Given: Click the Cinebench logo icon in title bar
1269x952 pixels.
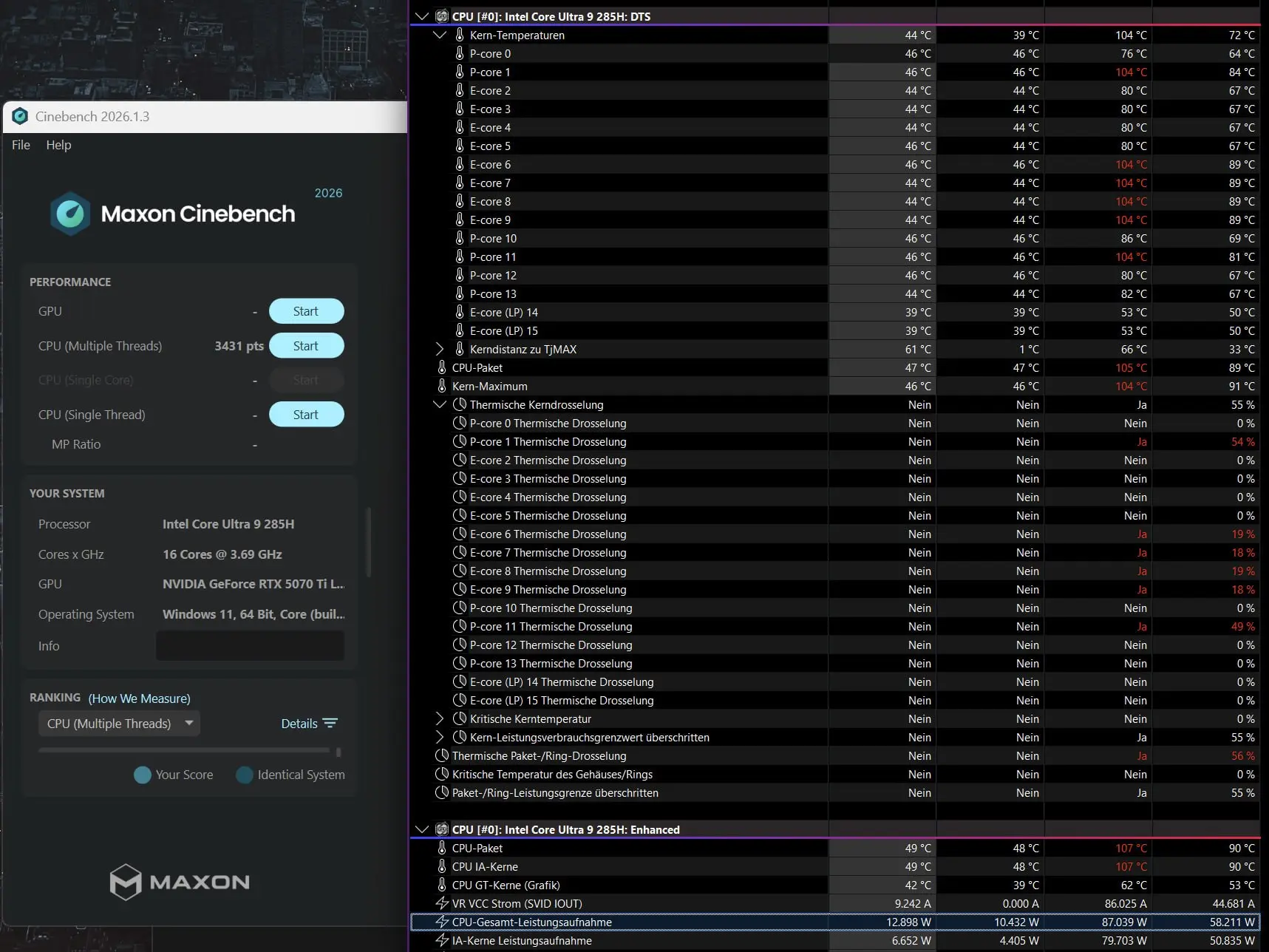Looking at the screenshot, I should (20, 116).
